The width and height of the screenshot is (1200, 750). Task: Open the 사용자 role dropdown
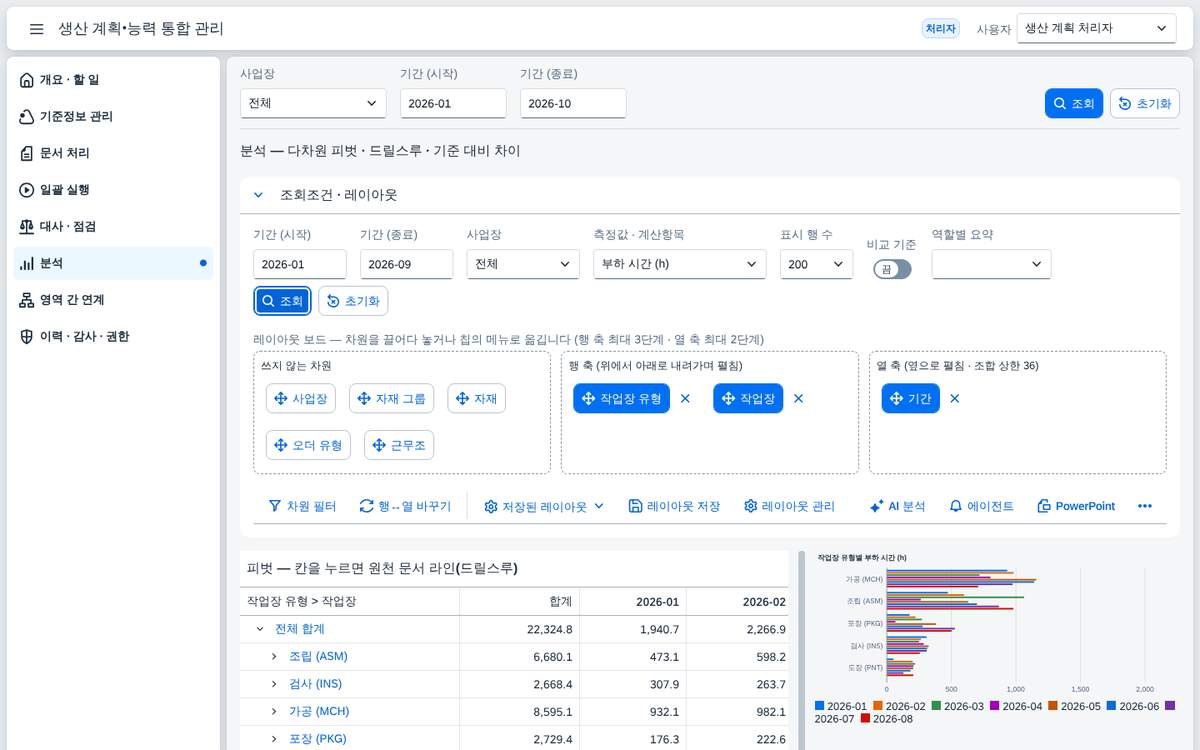click(x=1097, y=29)
